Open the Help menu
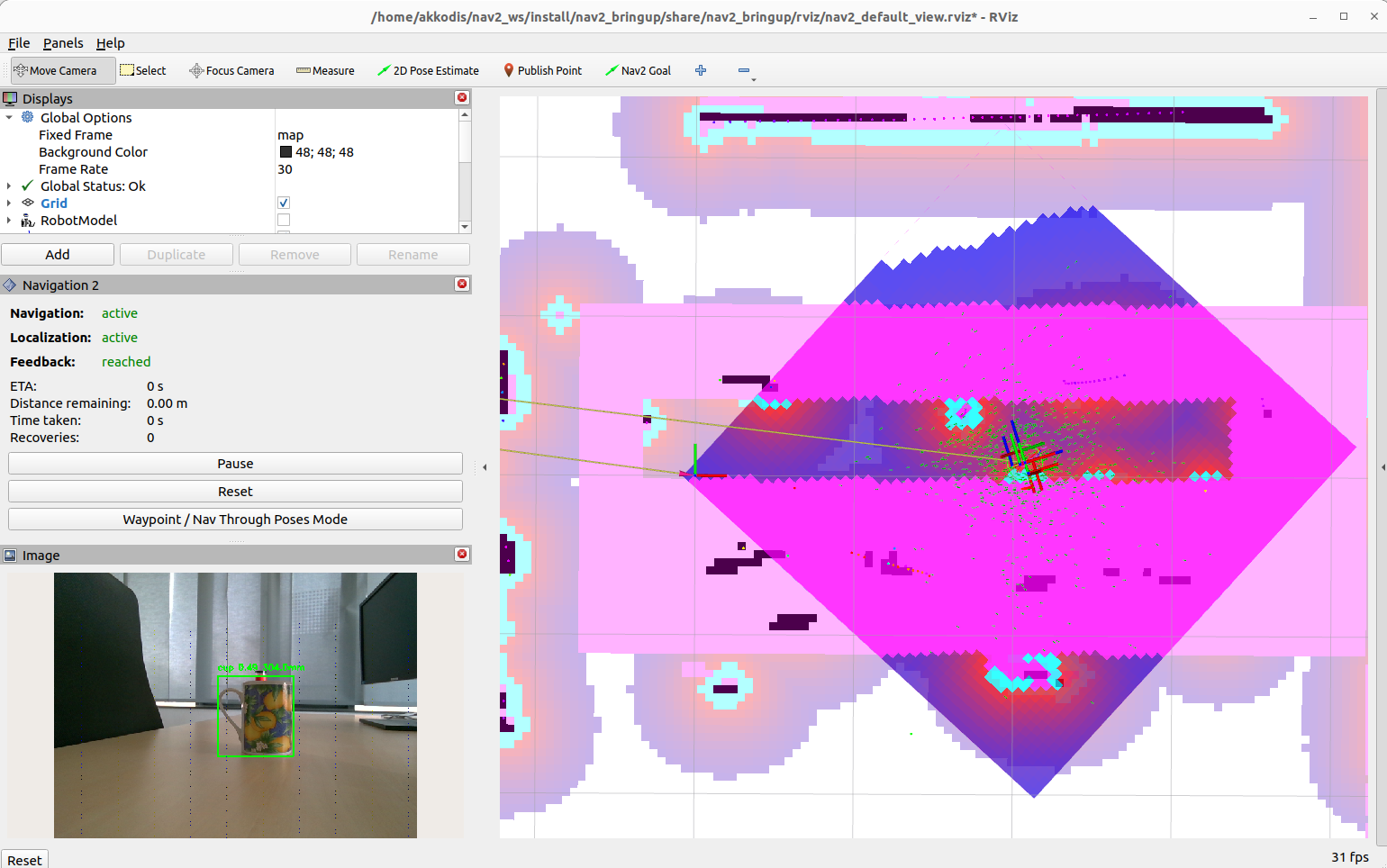1387x868 pixels. (111, 42)
